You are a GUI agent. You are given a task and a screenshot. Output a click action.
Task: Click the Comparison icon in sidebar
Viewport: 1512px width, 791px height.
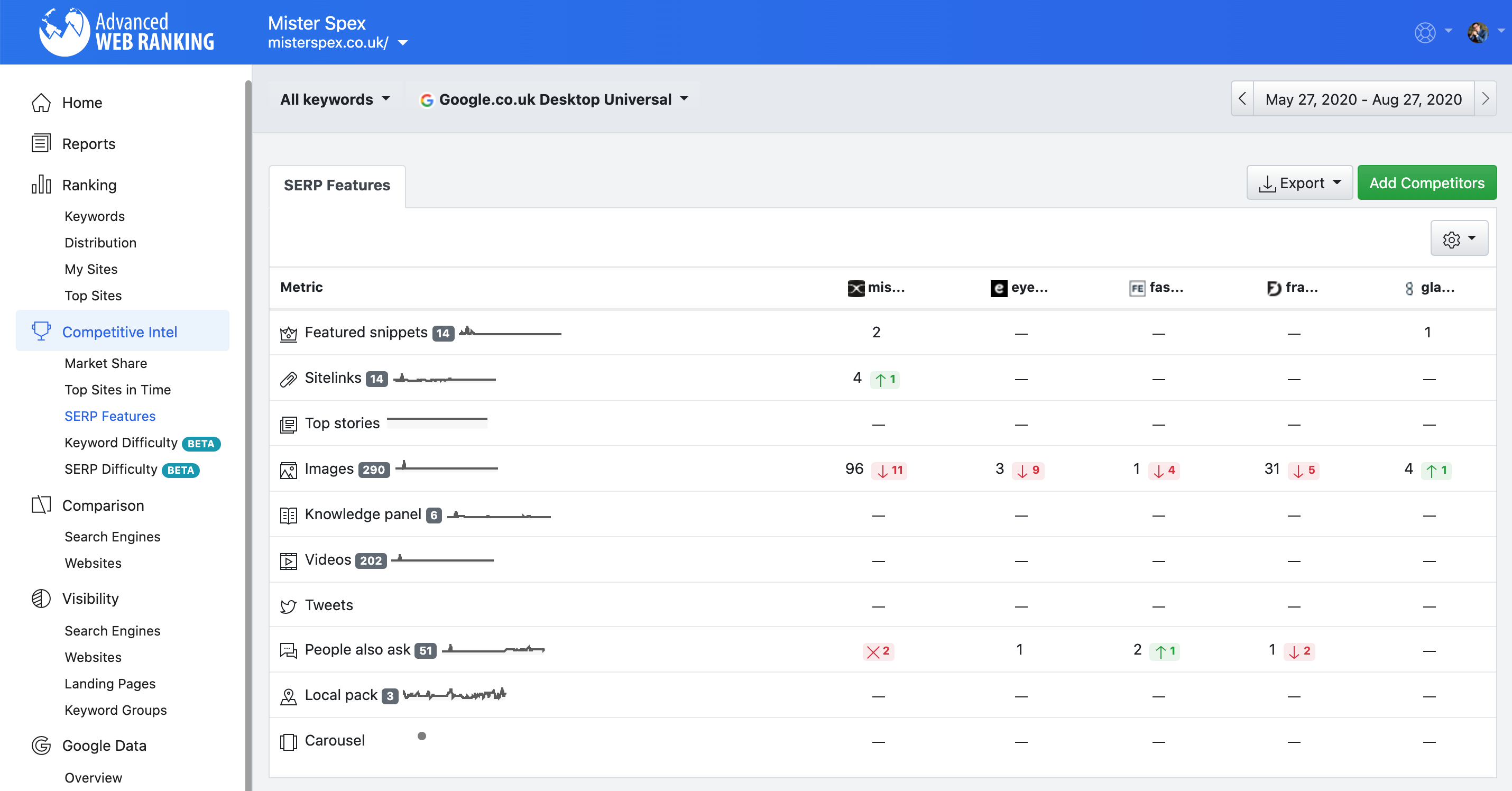pos(41,505)
